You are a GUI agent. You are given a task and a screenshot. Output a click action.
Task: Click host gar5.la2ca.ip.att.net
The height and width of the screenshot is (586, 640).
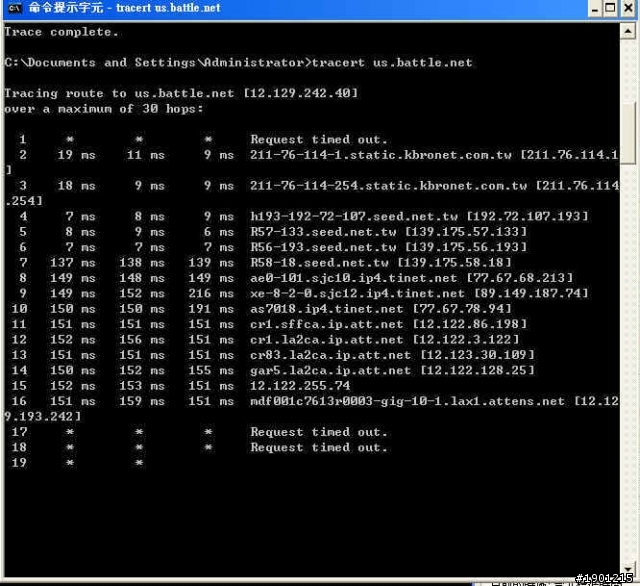(331, 371)
